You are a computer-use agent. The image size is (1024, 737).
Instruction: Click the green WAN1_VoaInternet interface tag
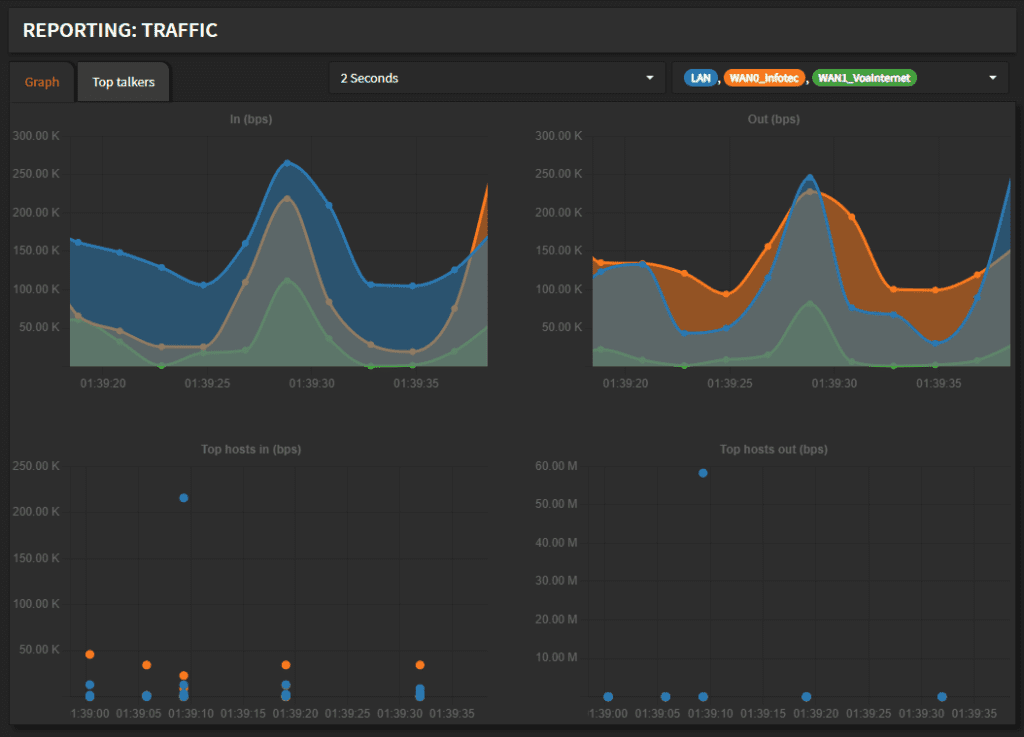864,78
